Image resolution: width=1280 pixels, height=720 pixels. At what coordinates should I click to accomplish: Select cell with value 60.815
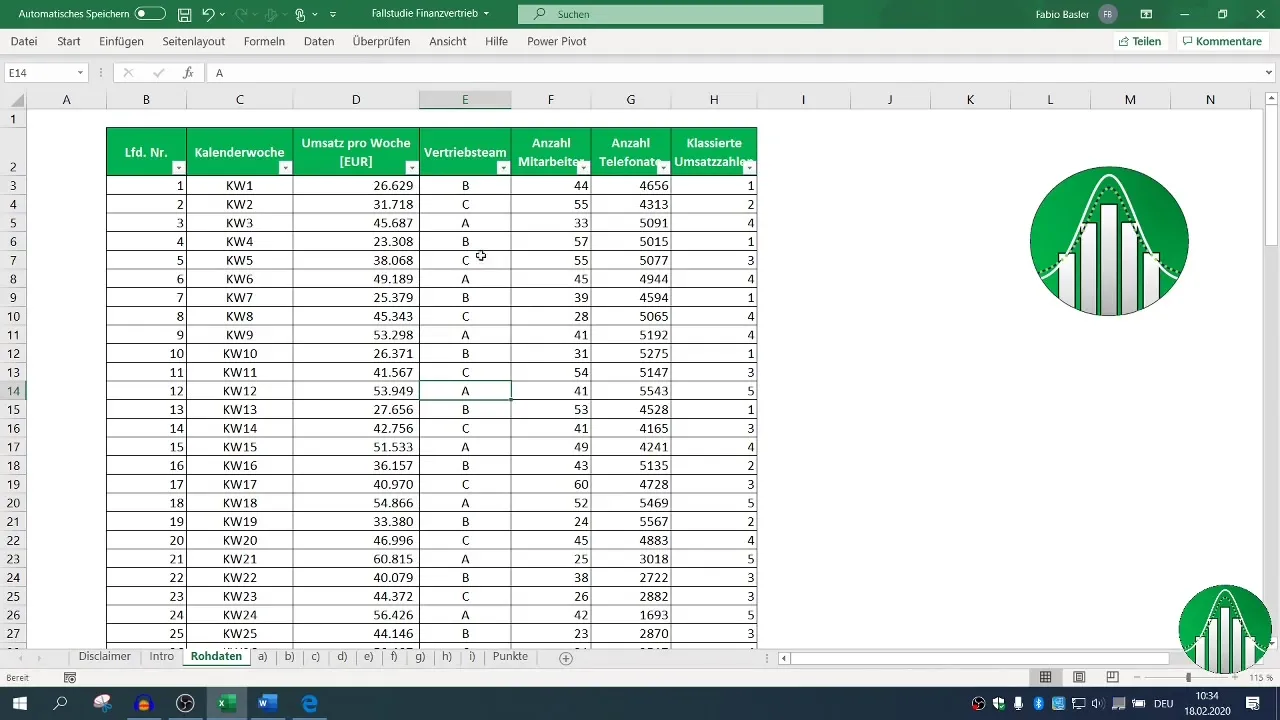(x=356, y=559)
